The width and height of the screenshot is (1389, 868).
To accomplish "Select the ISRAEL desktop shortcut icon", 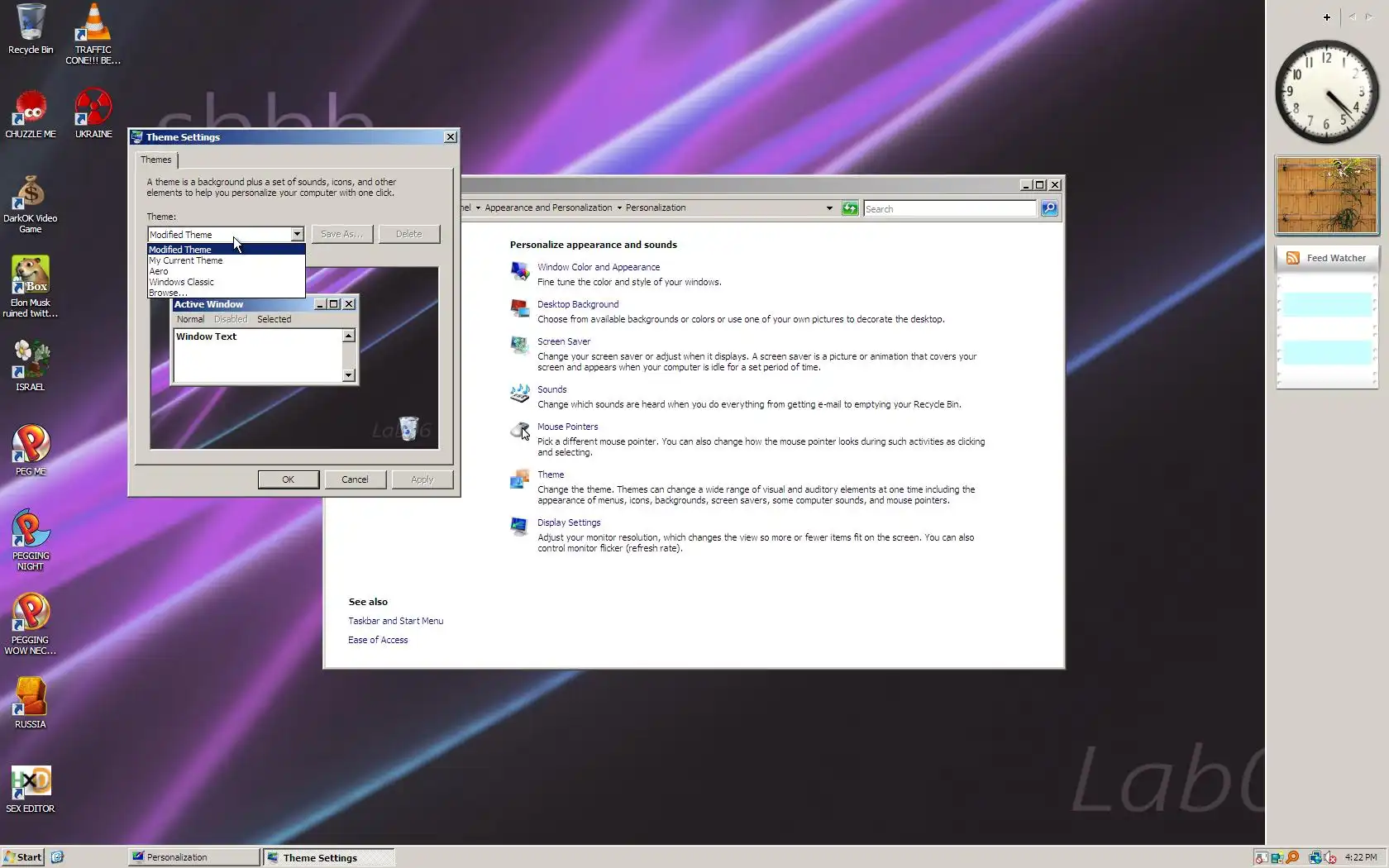I will [31, 360].
